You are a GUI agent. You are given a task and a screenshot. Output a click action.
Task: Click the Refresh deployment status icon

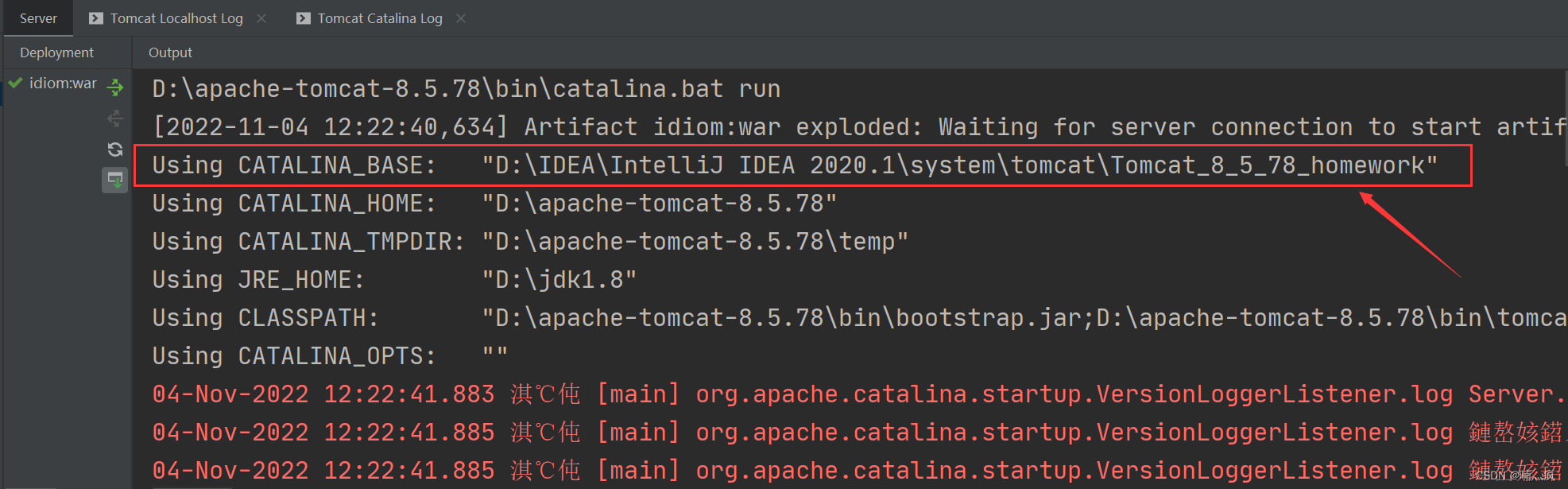tap(115, 149)
